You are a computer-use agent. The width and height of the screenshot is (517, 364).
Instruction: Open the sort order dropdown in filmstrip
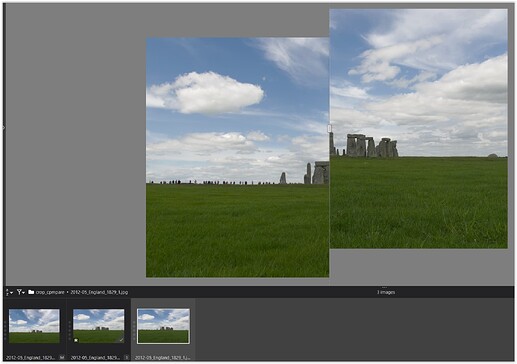[9, 292]
